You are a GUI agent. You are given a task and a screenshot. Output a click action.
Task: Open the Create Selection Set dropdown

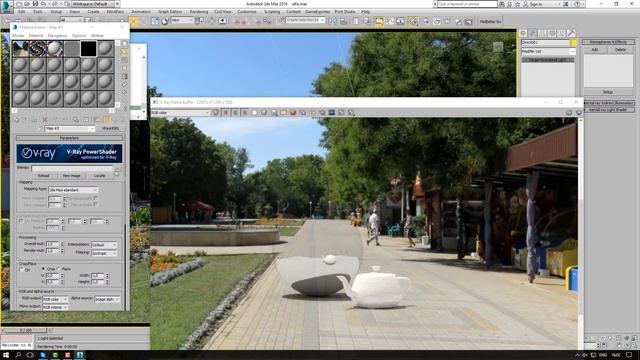305,20
